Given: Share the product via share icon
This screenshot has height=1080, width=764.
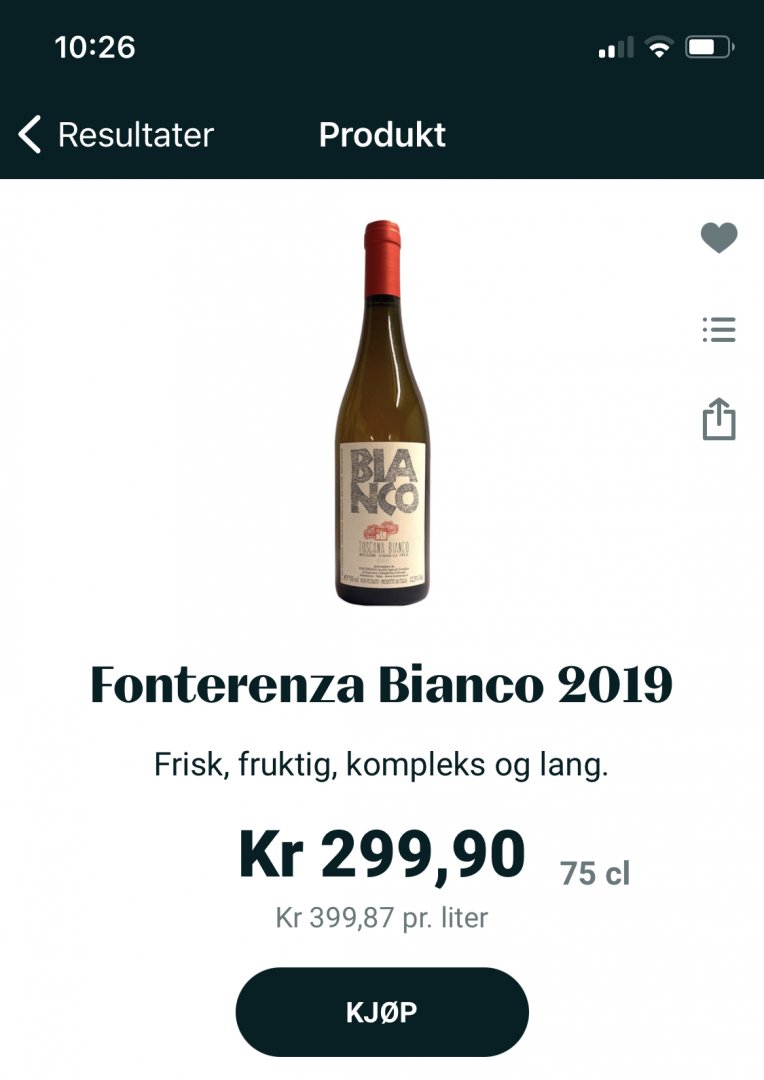Looking at the screenshot, I should [x=719, y=419].
